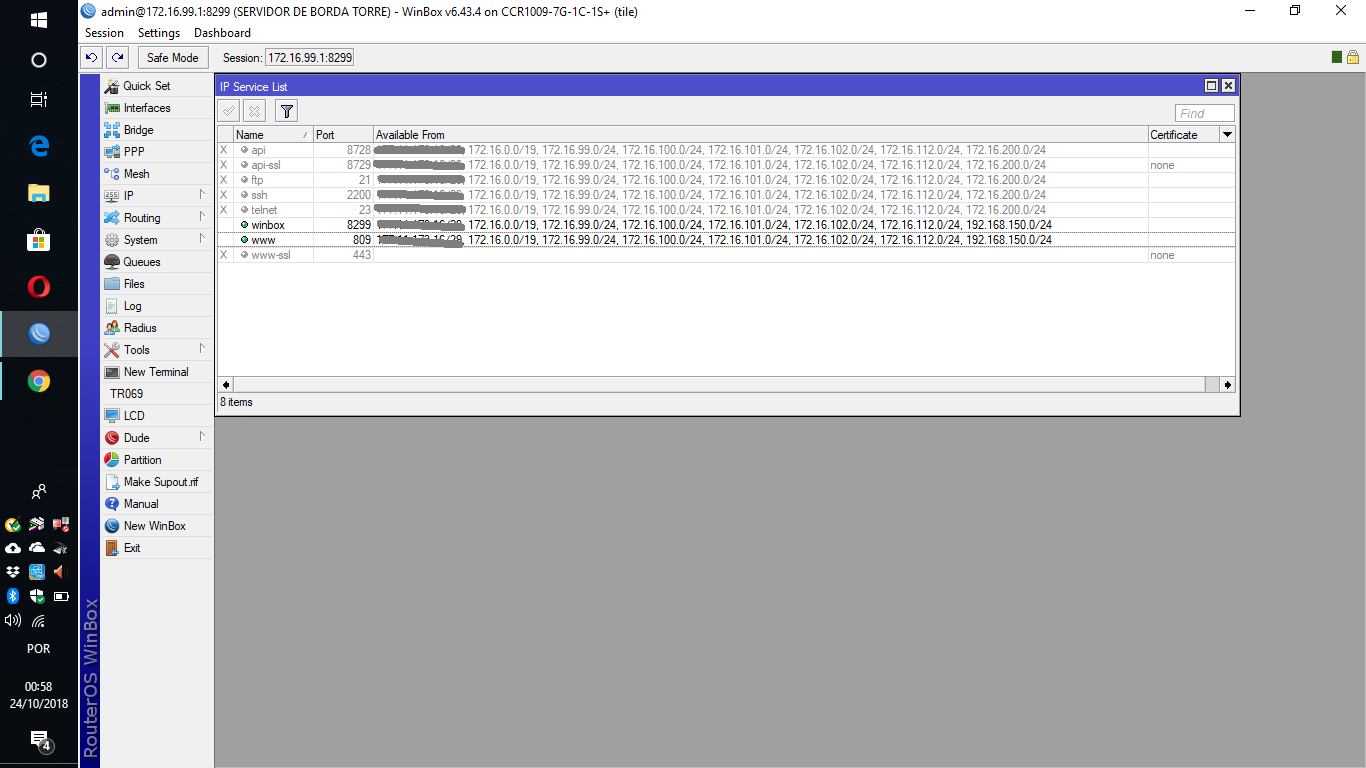Screen dimensions: 1366x768
Task: Sort services by the Port column
Action: (343, 135)
